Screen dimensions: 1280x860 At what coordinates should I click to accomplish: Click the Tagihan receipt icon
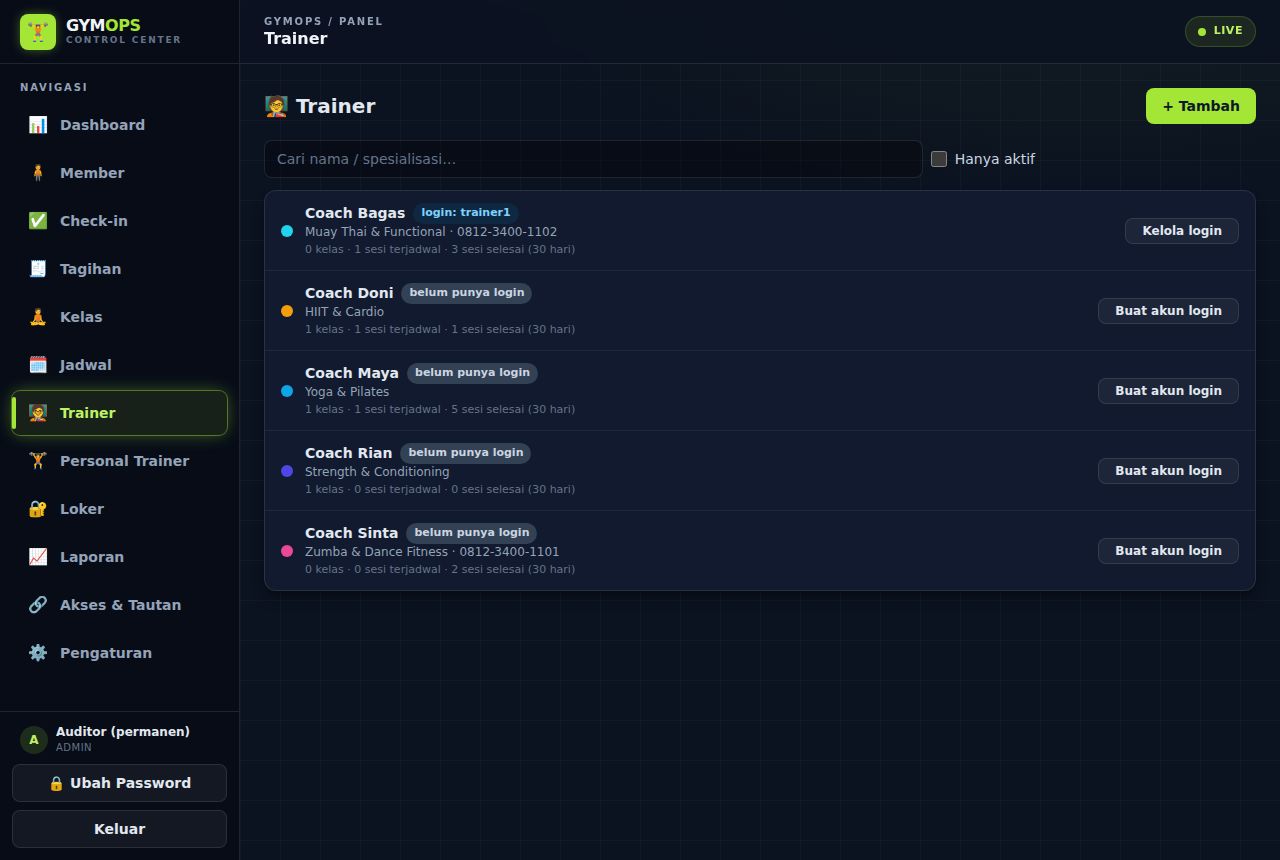point(38,269)
